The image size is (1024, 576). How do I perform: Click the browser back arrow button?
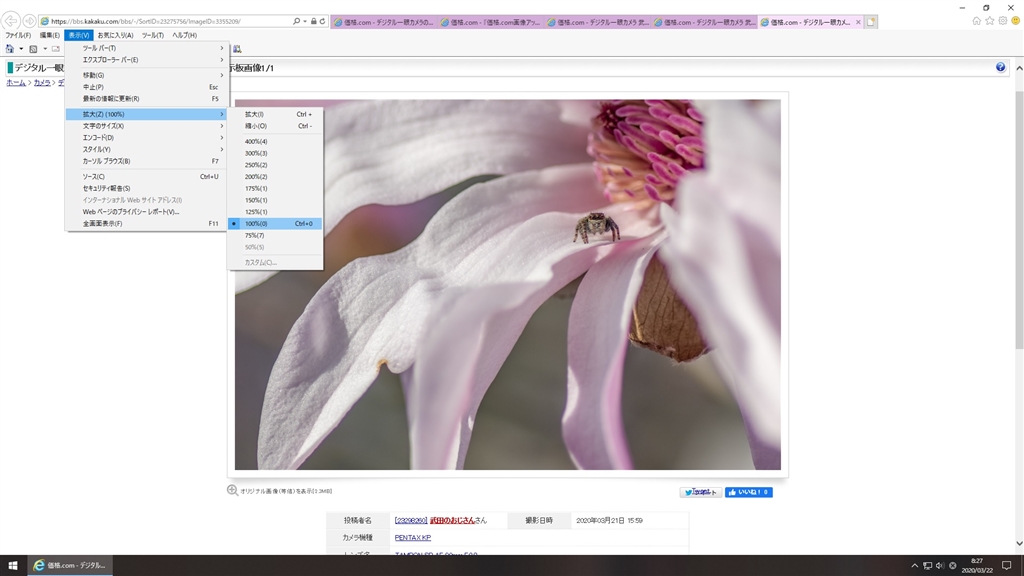point(12,21)
